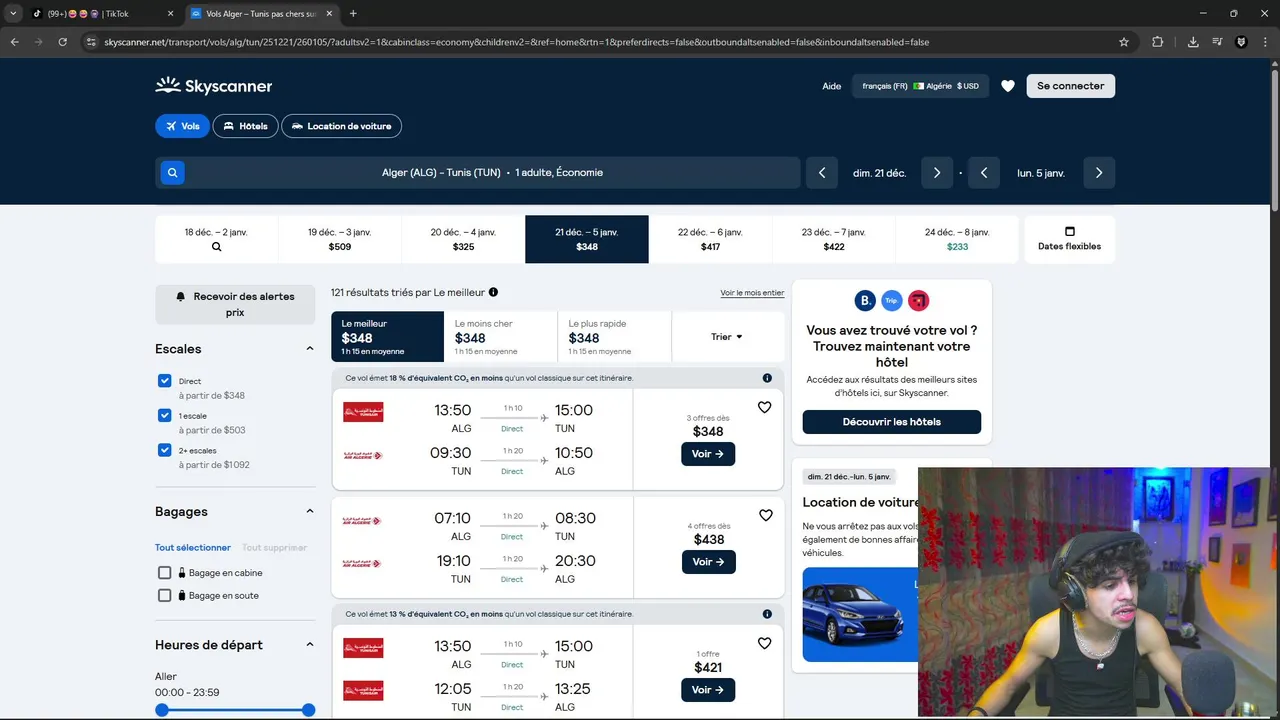Collapse the Bagages filter section
1280x720 pixels.
[x=309, y=512]
